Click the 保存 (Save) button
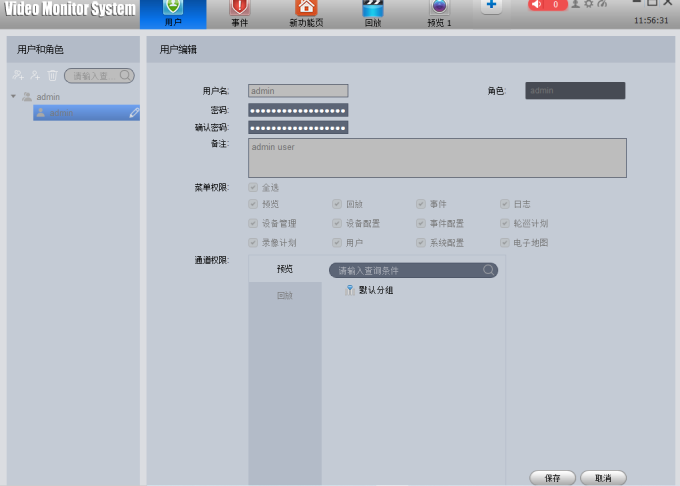Image resolution: width=680 pixels, height=486 pixels. click(552, 478)
